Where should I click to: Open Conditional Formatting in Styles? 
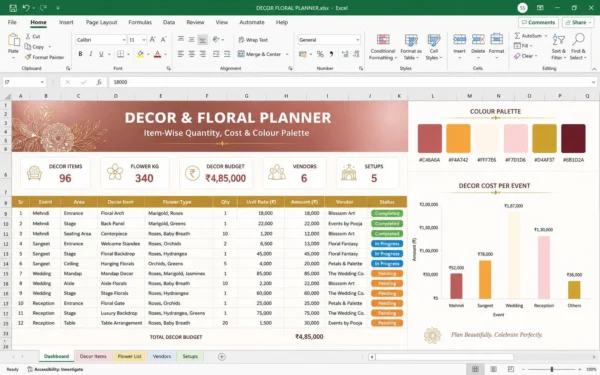tap(383, 47)
